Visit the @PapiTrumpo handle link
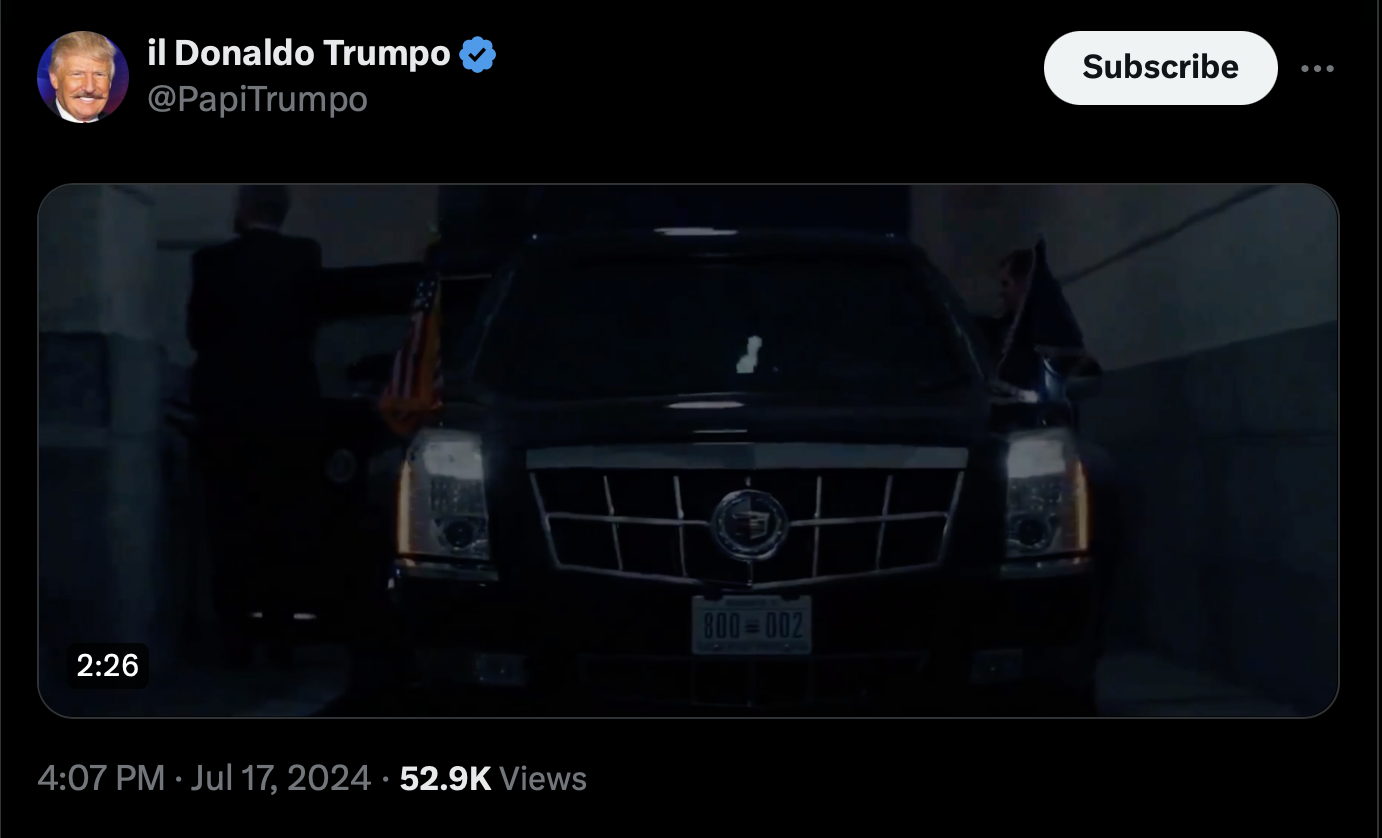The image size is (1382, 838). pos(257,99)
